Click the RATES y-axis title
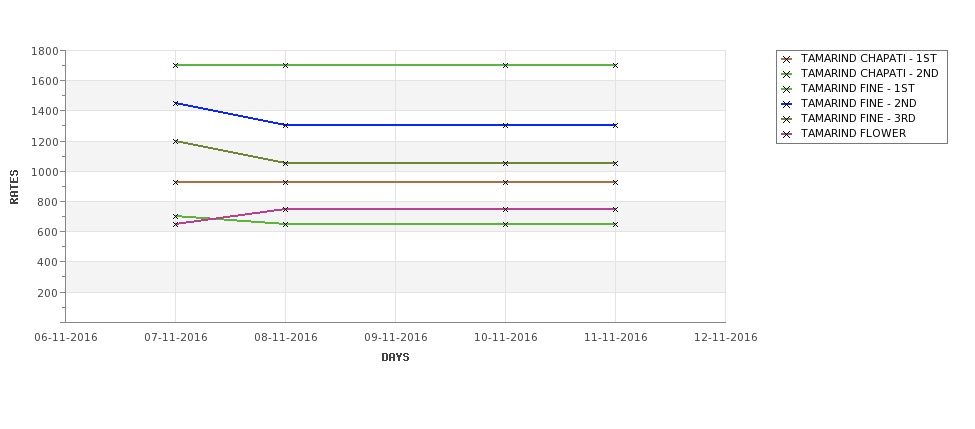The height and width of the screenshot is (429, 975). [x=14, y=187]
